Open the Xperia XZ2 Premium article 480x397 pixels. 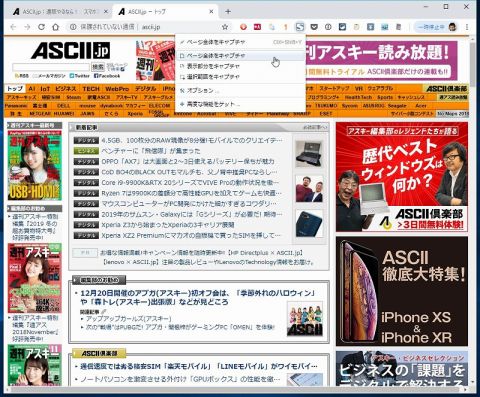pos(191,235)
